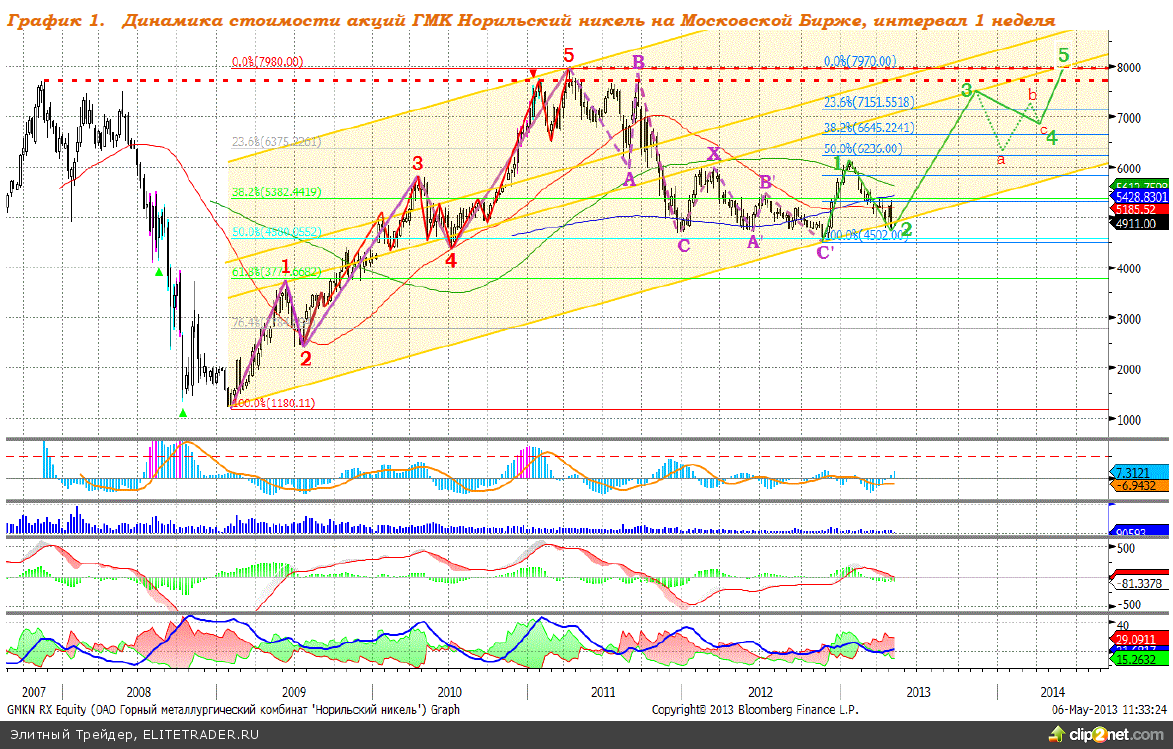Click the black 4911.00 last price tag
The height and width of the screenshot is (749, 1173).
(x=1135, y=224)
